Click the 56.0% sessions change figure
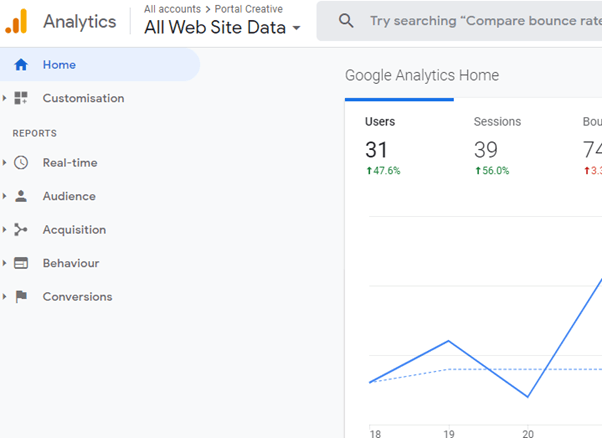The height and width of the screenshot is (438, 602). pyautogui.click(x=492, y=170)
